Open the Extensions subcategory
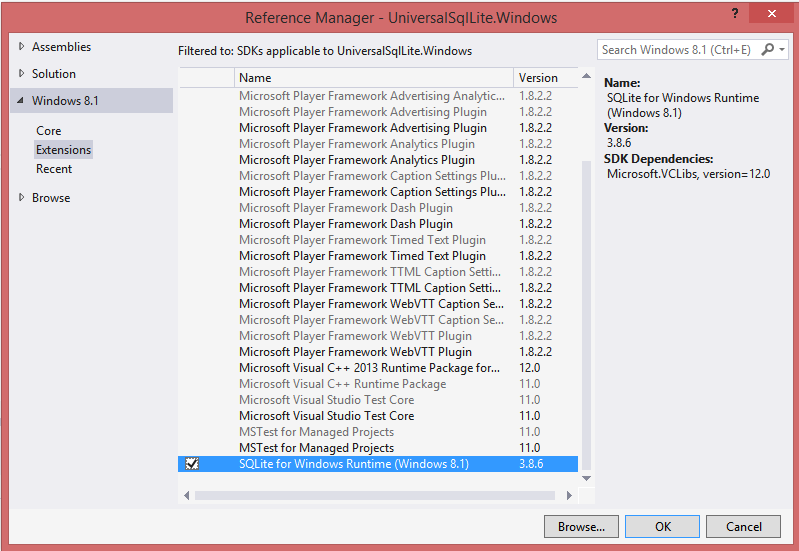Screen dimensions: 799x551 pyautogui.click(x=63, y=150)
